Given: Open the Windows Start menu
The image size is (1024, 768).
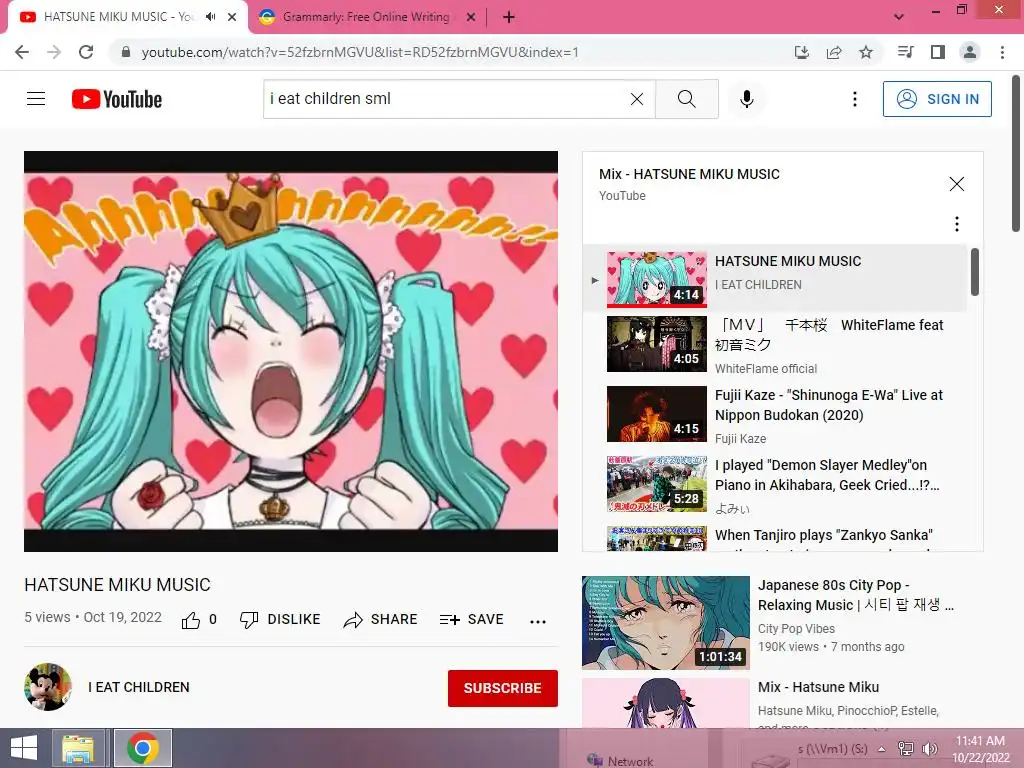Looking at the screenshot, I should [24, 748].
